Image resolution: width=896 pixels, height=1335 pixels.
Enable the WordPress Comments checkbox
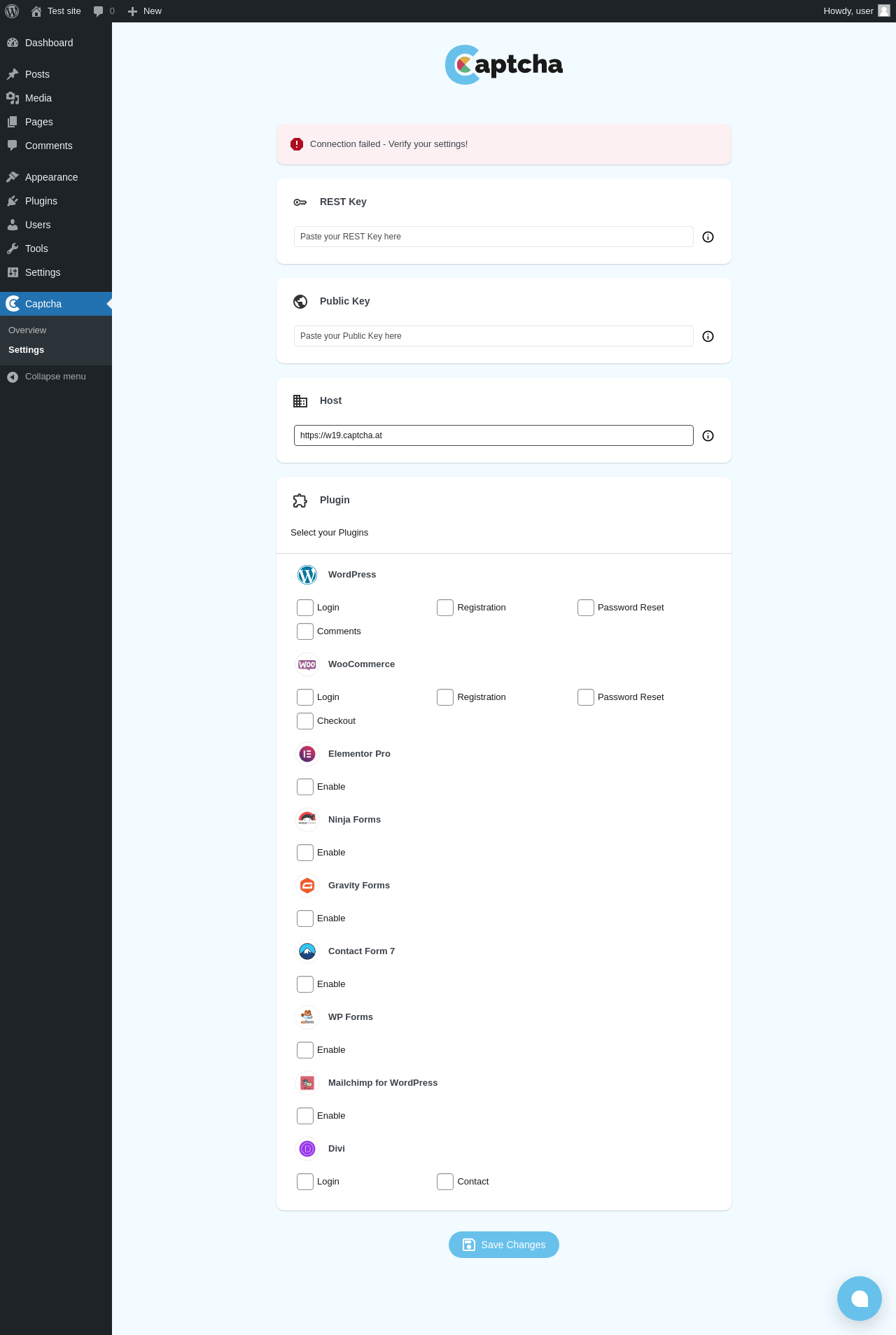pos(305,631)
